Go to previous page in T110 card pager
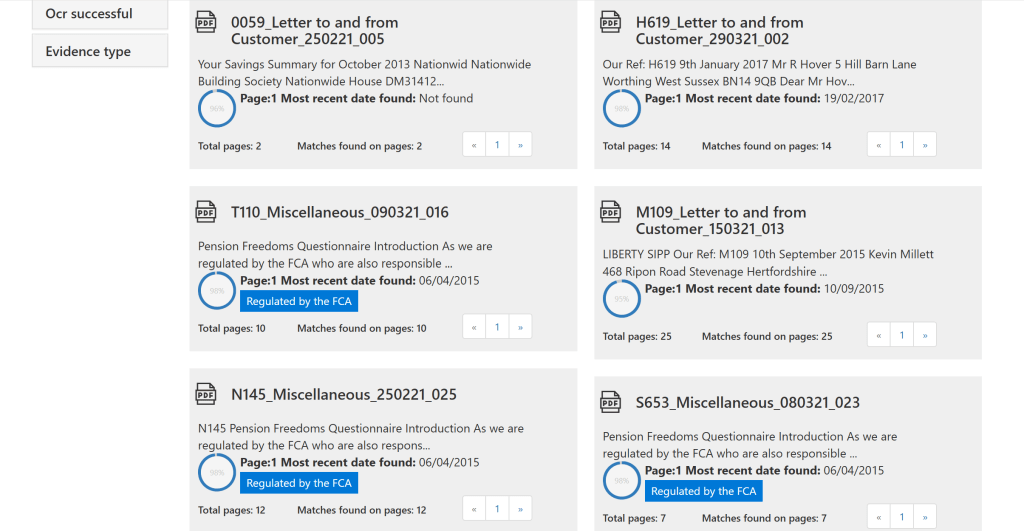This screenshot has height=531, width=1024. (x=474, y=327)
